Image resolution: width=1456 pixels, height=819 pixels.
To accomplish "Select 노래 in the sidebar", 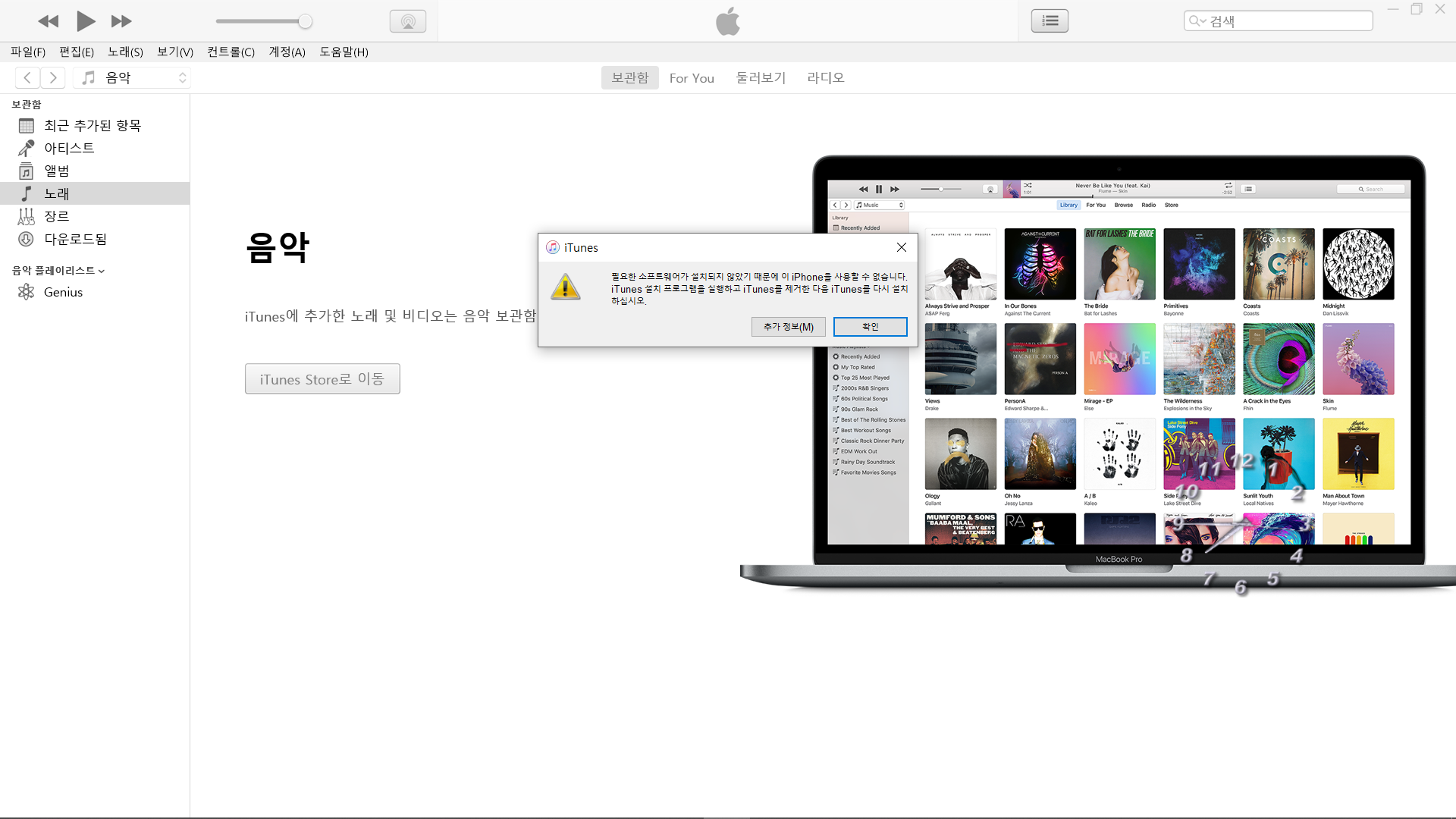I will coord(95,193).
